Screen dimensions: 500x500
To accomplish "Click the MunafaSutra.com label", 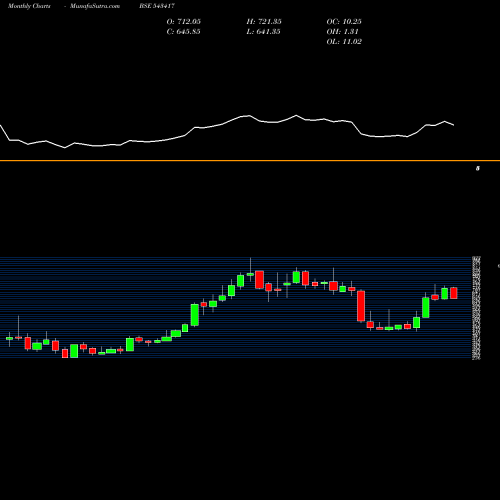I will click(95, 6).
